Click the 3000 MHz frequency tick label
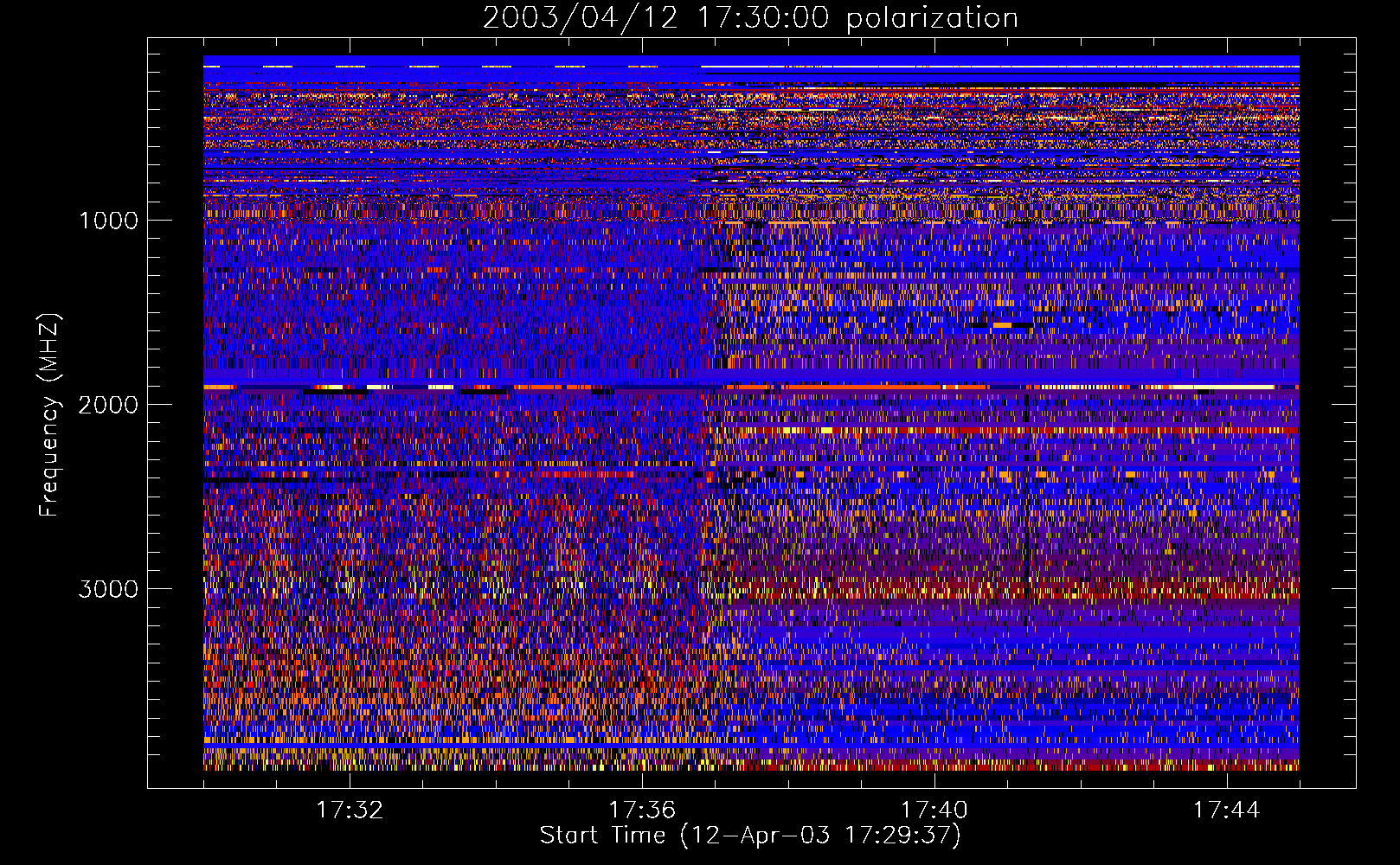 coord(109,589)
